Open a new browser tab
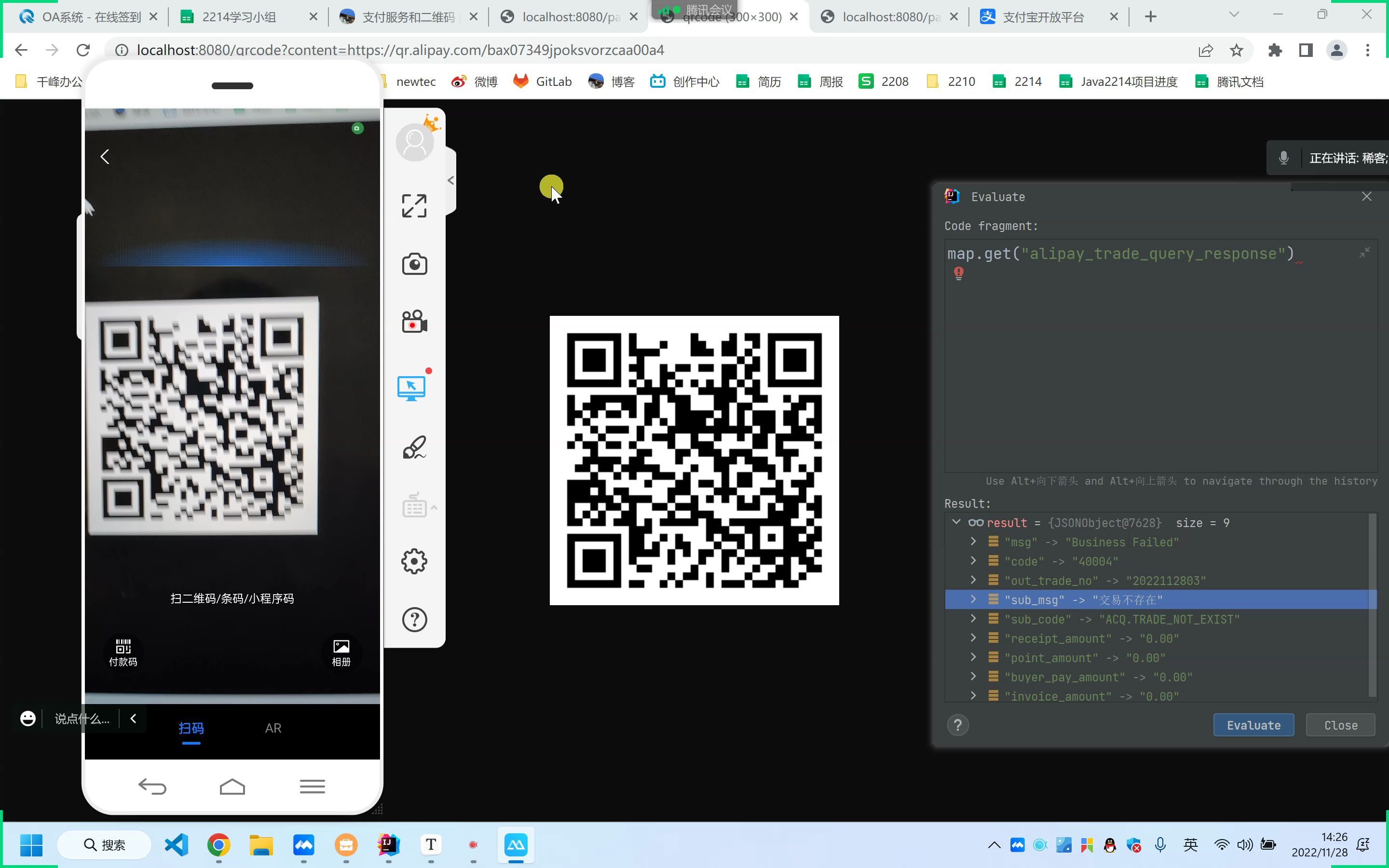This screenshot has width=1389, height=868. pyautogui.click(x=1150, y=17)
